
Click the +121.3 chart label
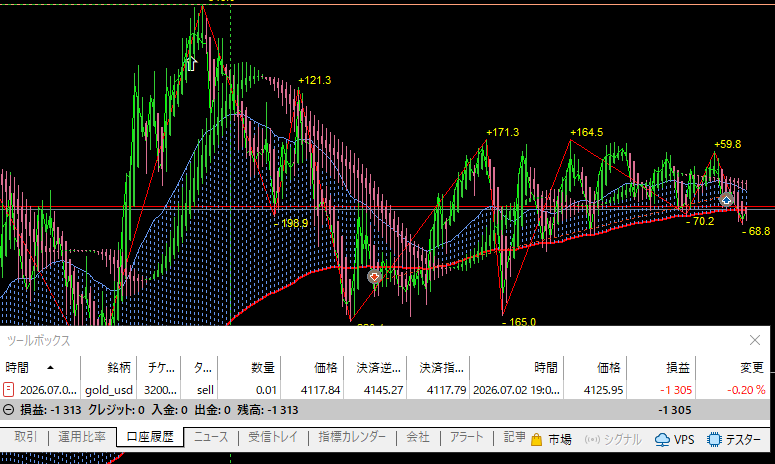pos(314,80)
